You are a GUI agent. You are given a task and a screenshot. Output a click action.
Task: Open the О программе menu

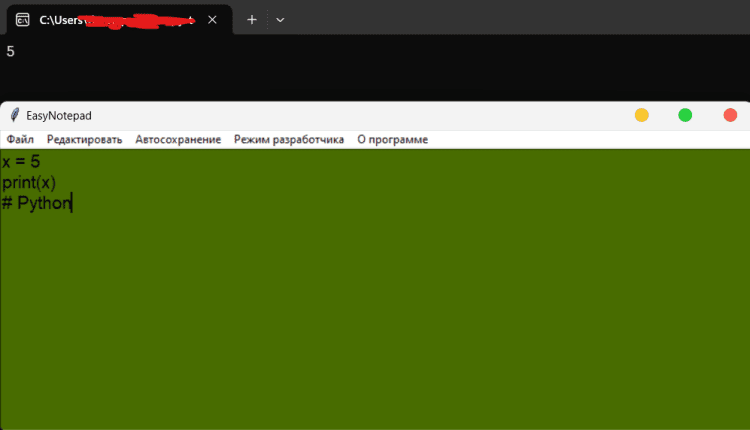pyautogui.click(x=393, y=140)
